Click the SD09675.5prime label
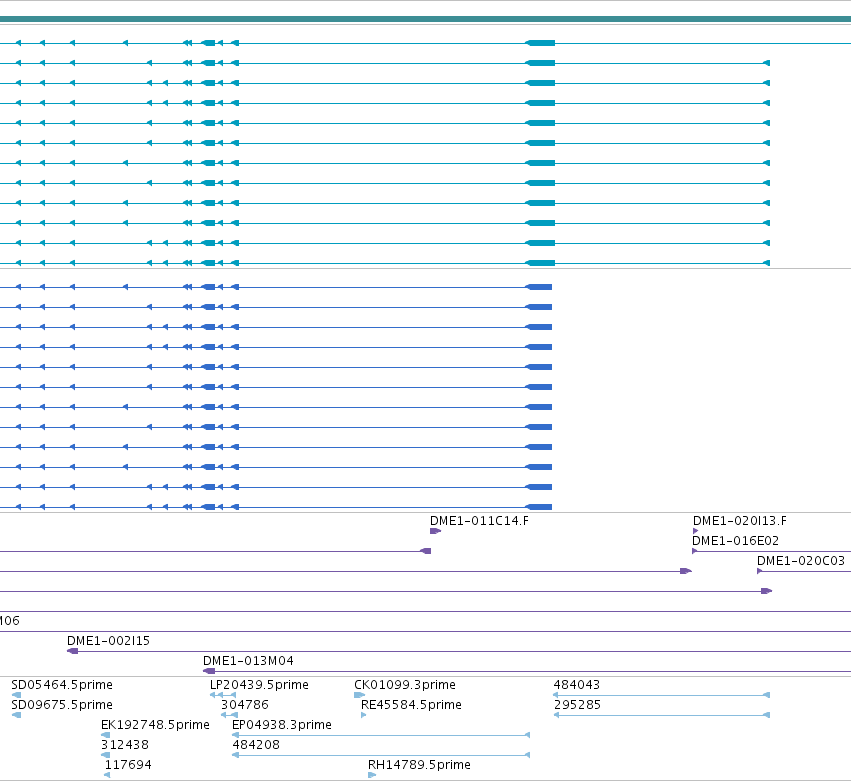This screenshot has height=781, width=851. pyautogui.click(x=62, y=704)
